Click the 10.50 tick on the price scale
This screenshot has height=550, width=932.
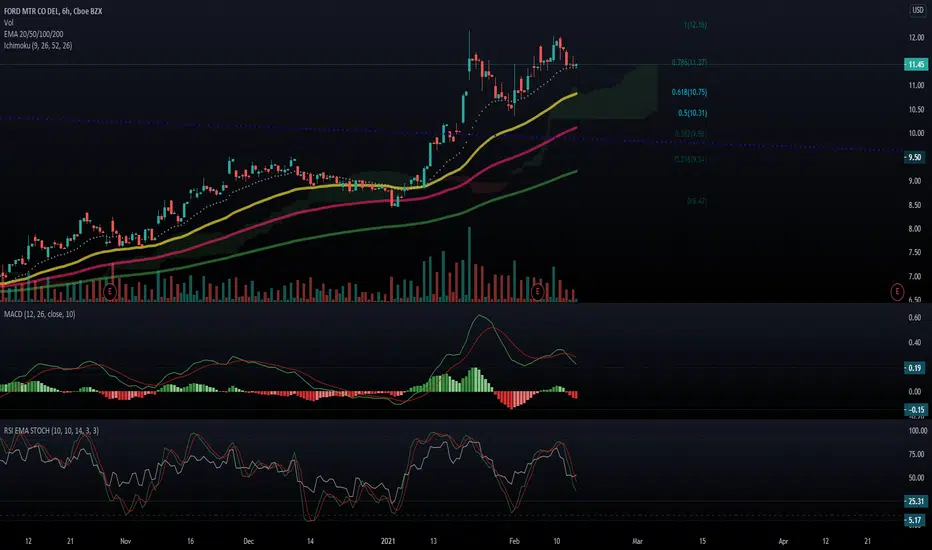916,109
